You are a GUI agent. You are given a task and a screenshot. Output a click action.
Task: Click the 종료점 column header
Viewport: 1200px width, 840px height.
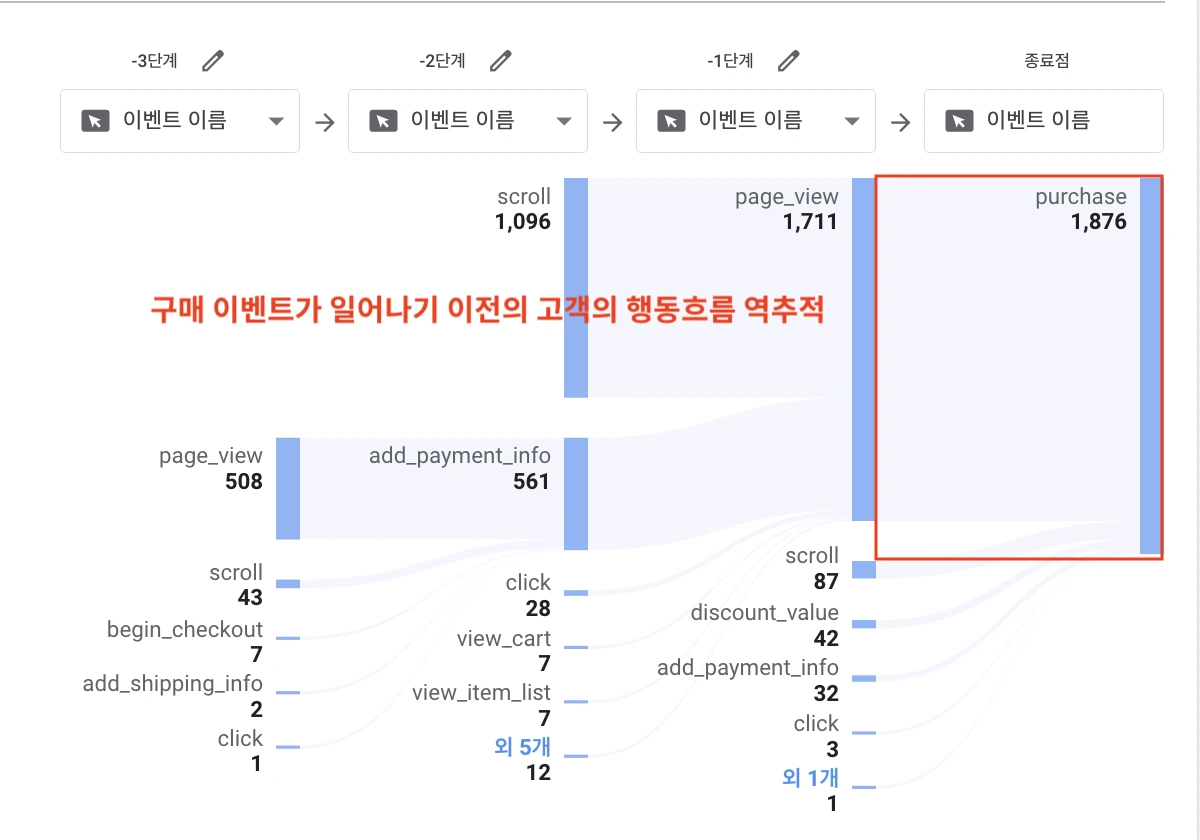point(1046,61)
